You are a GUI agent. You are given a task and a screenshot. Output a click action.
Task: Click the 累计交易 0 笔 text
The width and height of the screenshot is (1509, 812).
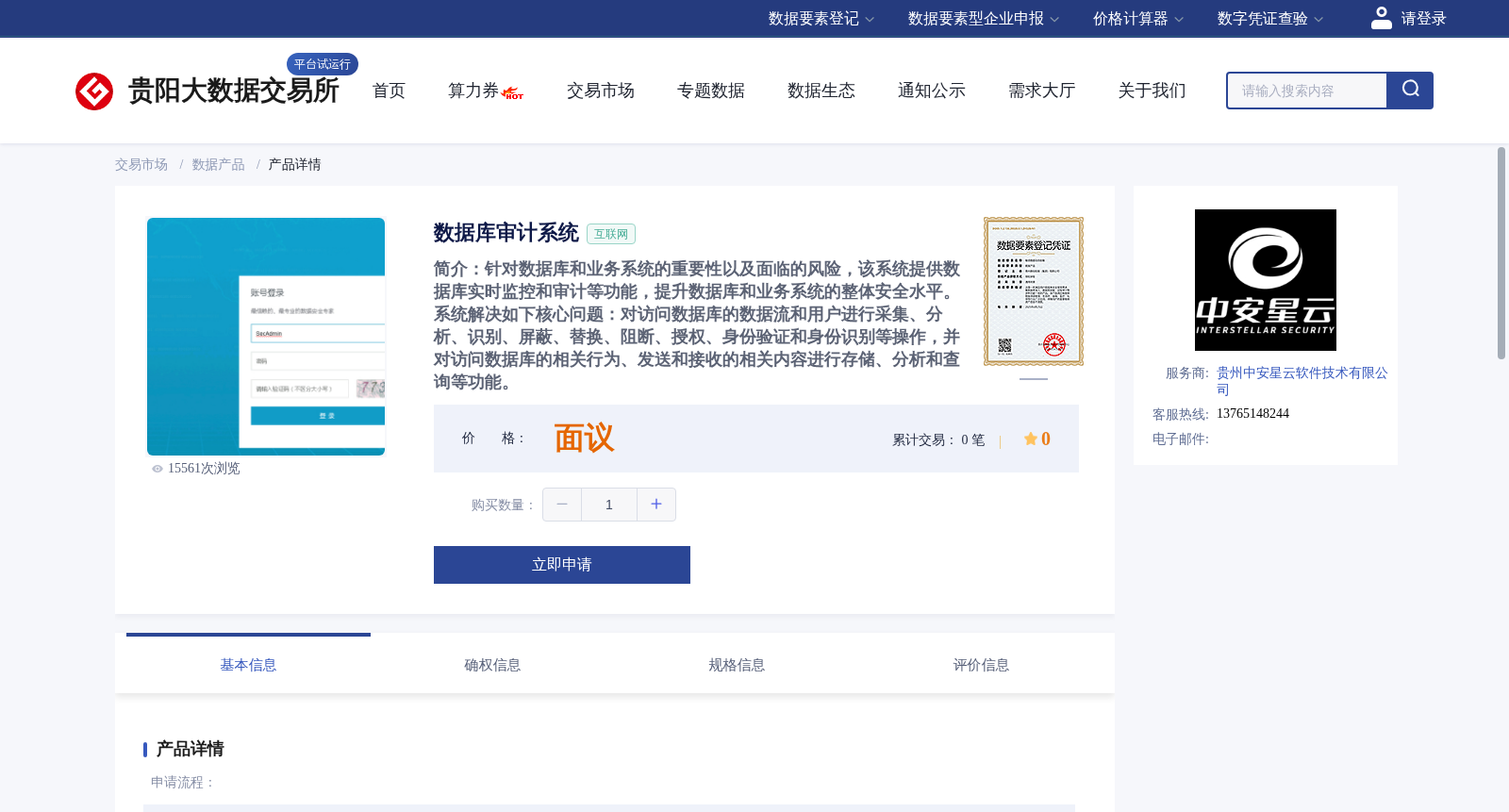938,440
